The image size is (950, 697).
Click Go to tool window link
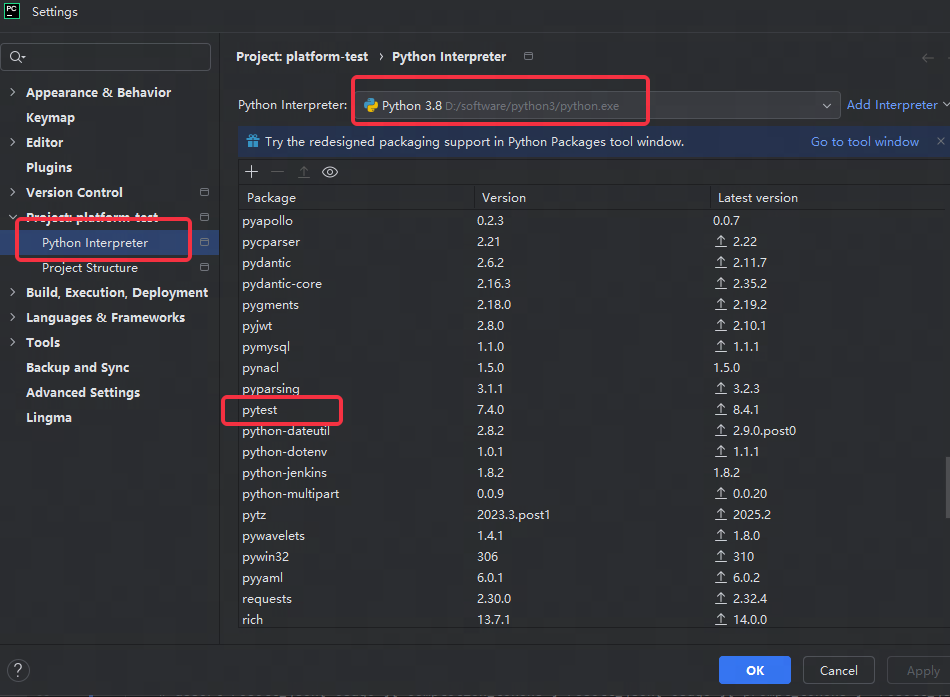865,141
